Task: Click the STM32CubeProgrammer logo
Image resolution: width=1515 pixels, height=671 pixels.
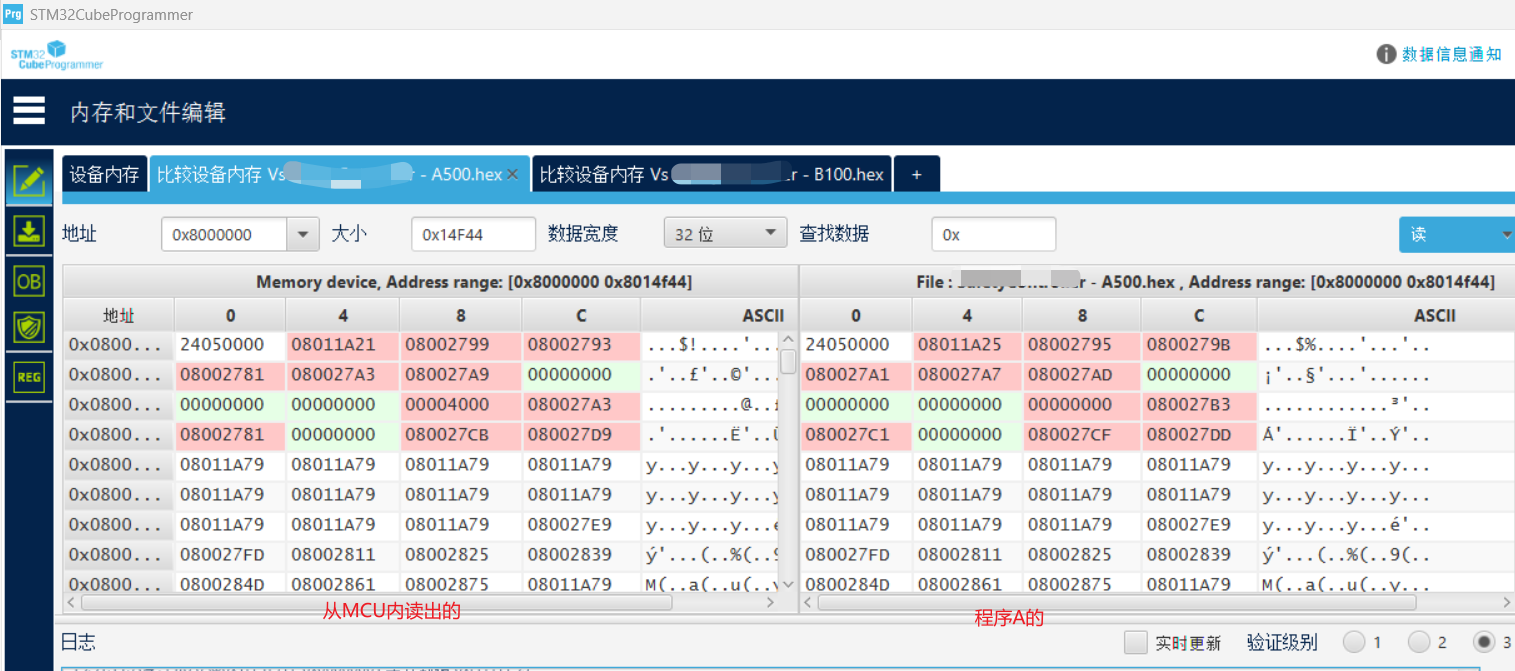Action: click(57, 55)
